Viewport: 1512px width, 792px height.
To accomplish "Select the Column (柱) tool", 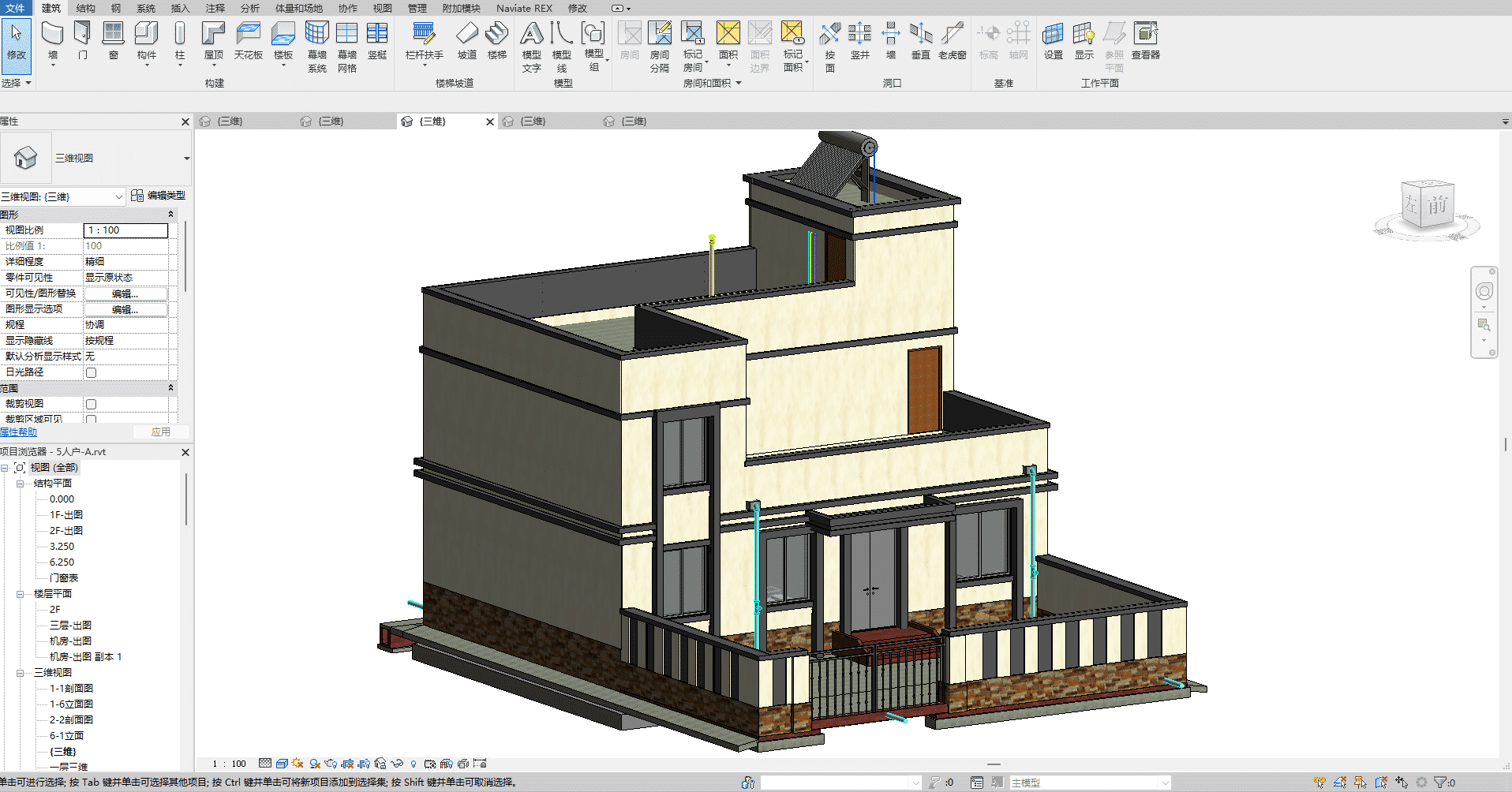I will [180, 41].
